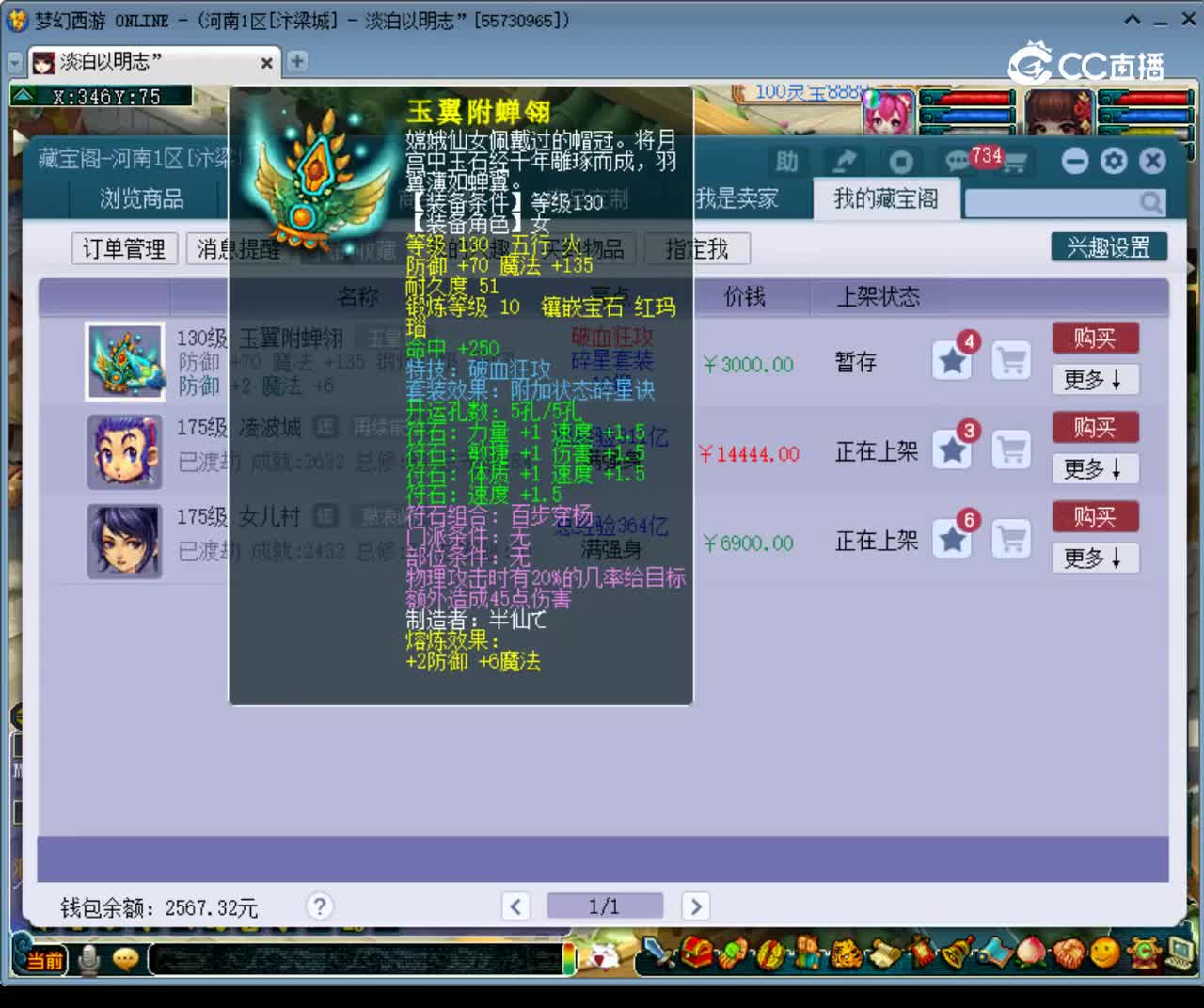Click the 价钱 column header

click(744, 297)
